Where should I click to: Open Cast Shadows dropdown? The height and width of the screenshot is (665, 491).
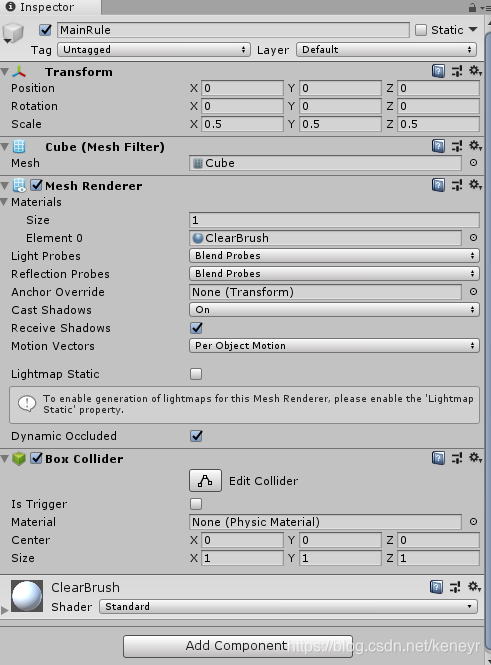pyautogui.click(x=334, y=310)
